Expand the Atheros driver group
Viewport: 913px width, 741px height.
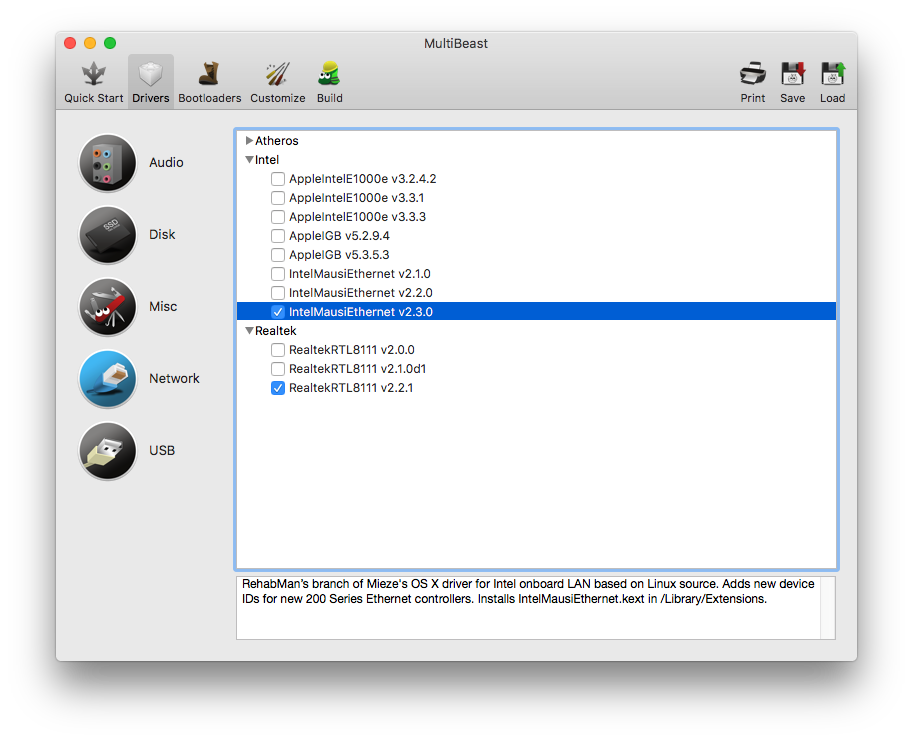point(249,141)
